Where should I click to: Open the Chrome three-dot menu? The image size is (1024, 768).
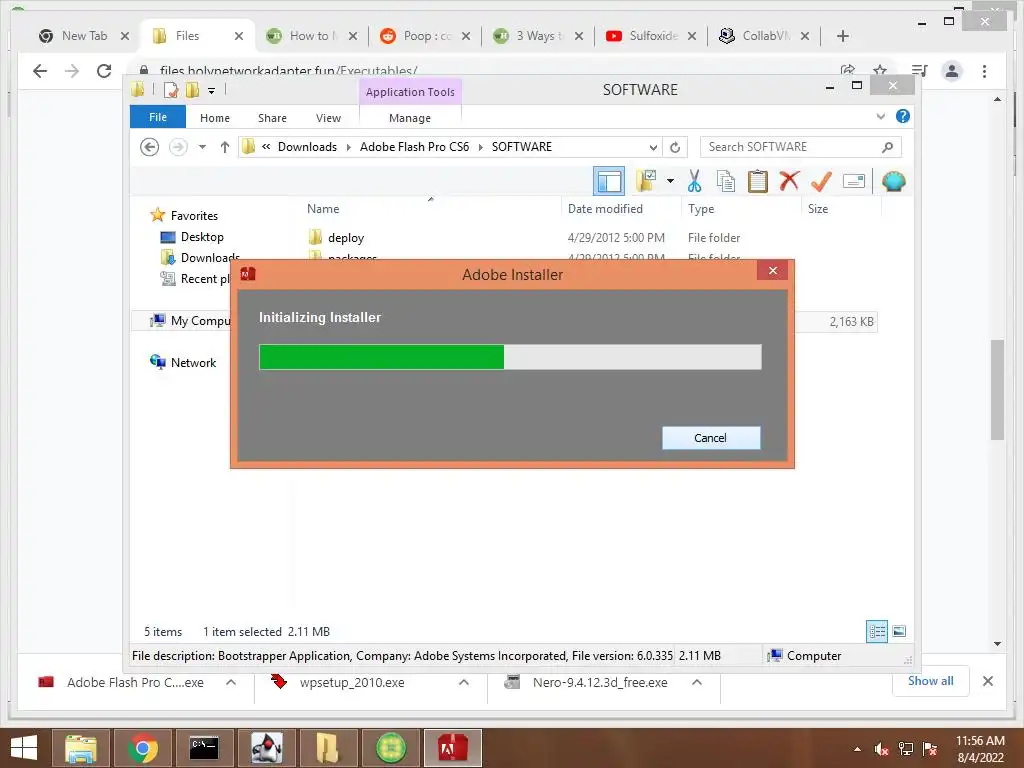pyautogui.click(x=984, y=71)
